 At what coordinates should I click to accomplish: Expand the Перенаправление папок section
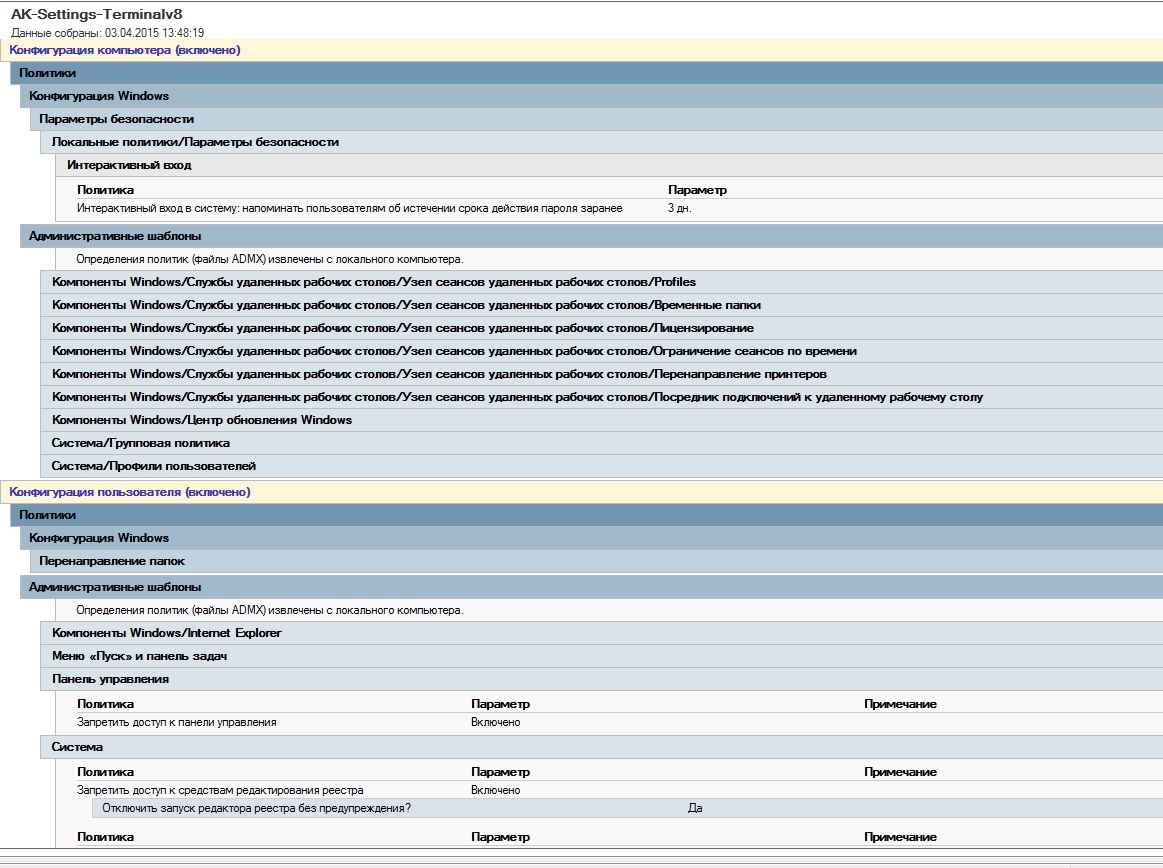pyautogui.click(x=112, y=561)
